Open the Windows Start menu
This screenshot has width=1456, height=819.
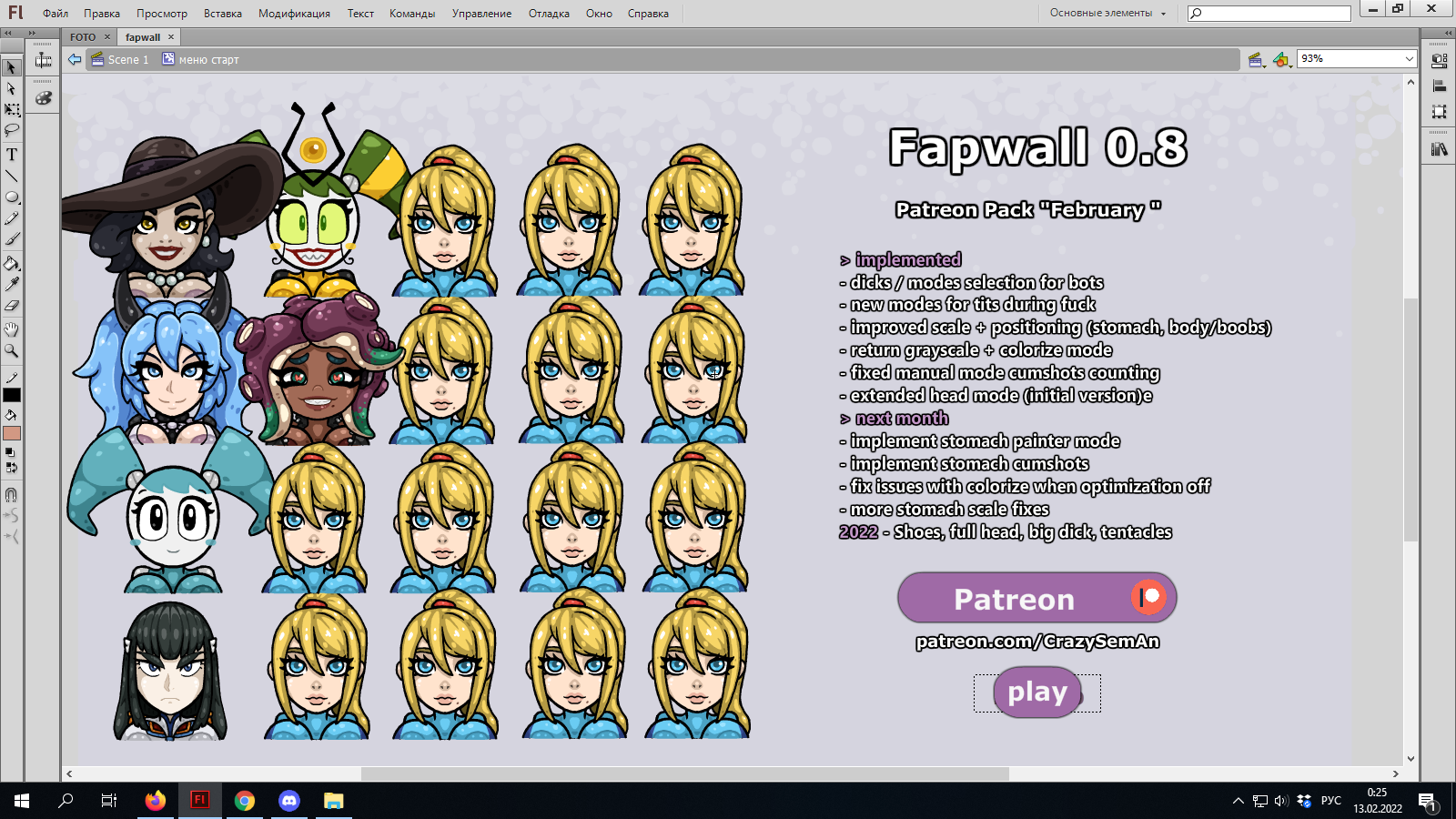(22, 801)
